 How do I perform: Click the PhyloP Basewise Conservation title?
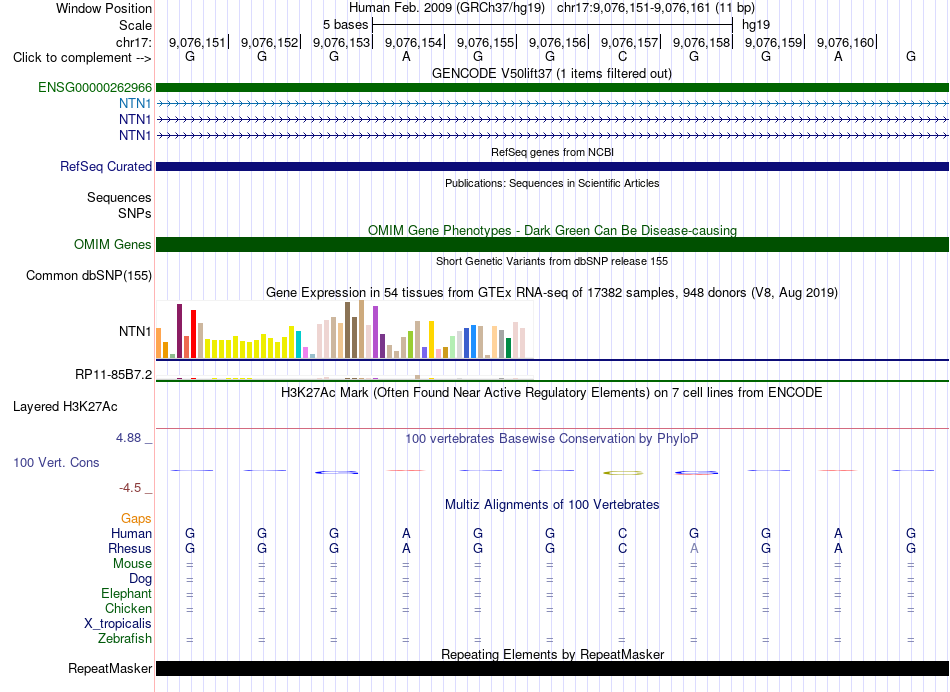tap(551, 438)
